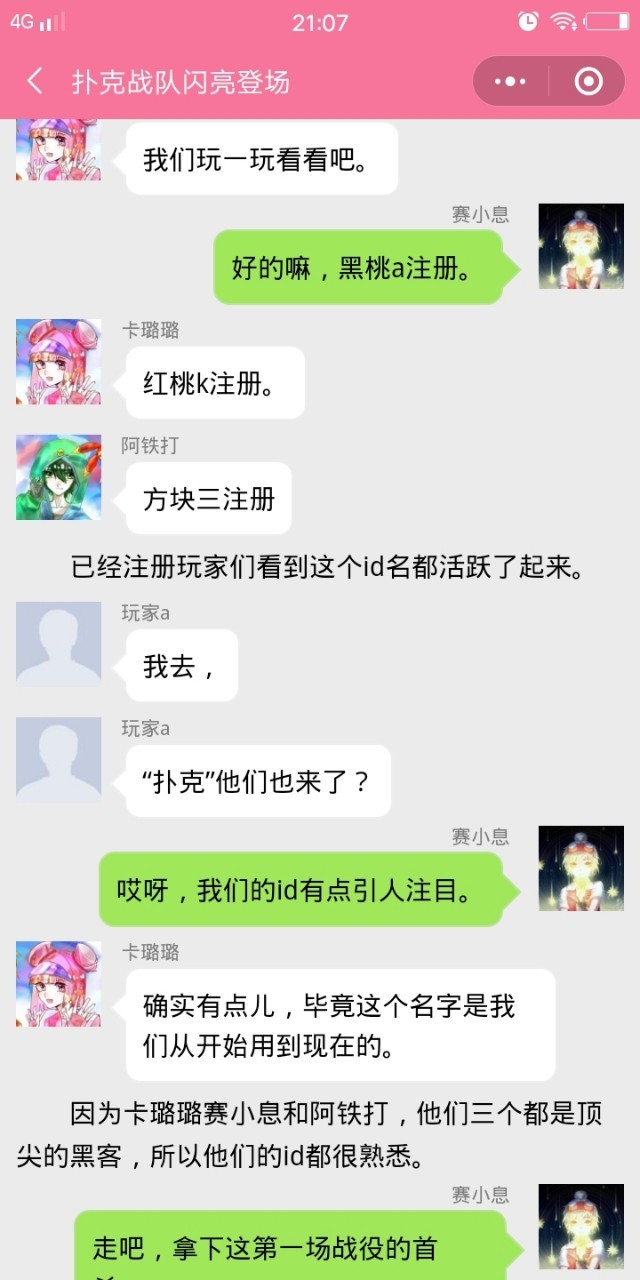Open 赛小息's avatar beside 好的嘛 message
The width and height of the screenshot is (640, 1280).
pos(581,247)
